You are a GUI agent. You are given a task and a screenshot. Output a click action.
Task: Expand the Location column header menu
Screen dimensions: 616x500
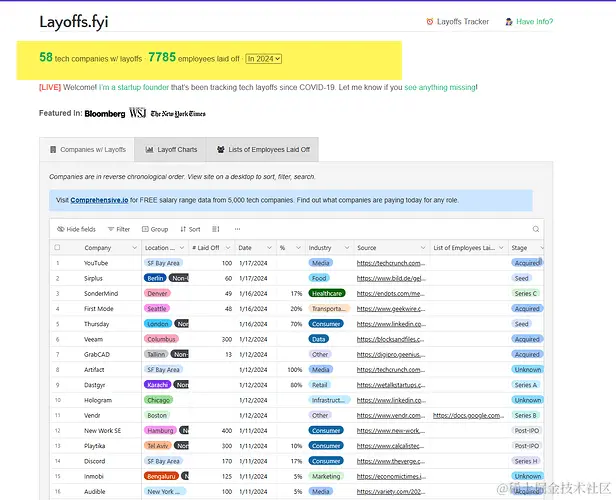182,248
